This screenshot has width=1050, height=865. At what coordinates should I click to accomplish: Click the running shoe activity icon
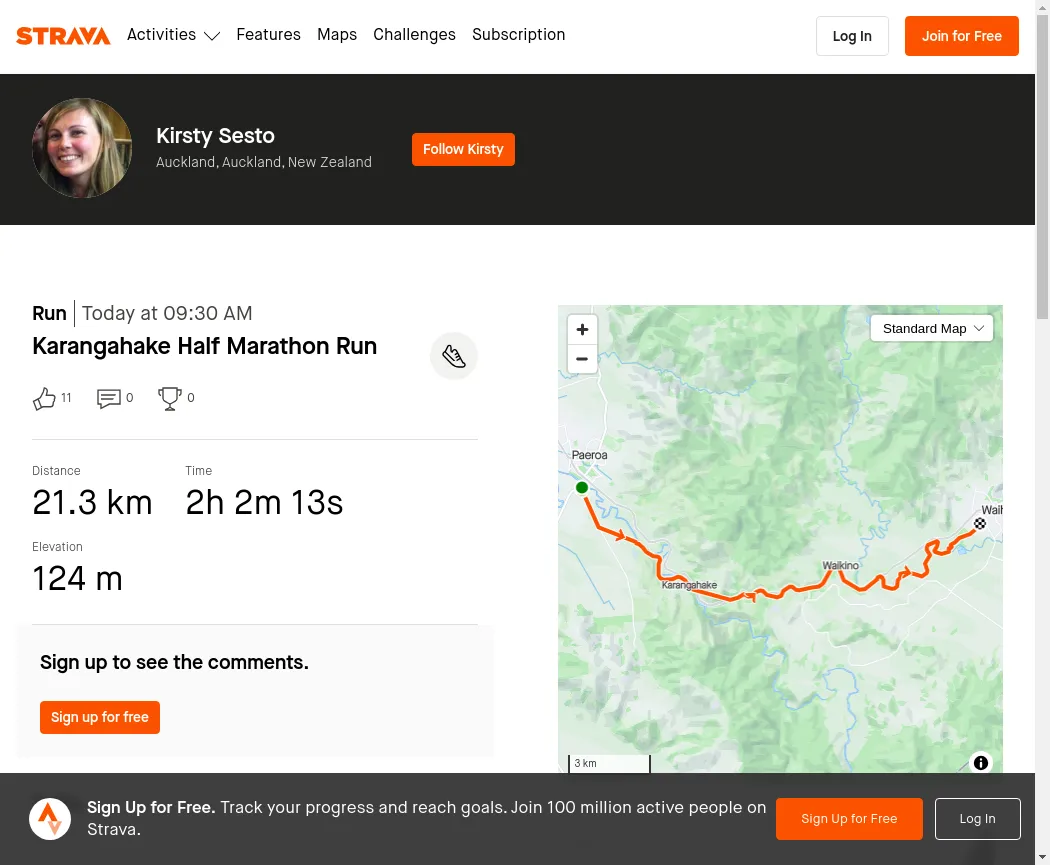pyautogui.click(x=454, y=356)
